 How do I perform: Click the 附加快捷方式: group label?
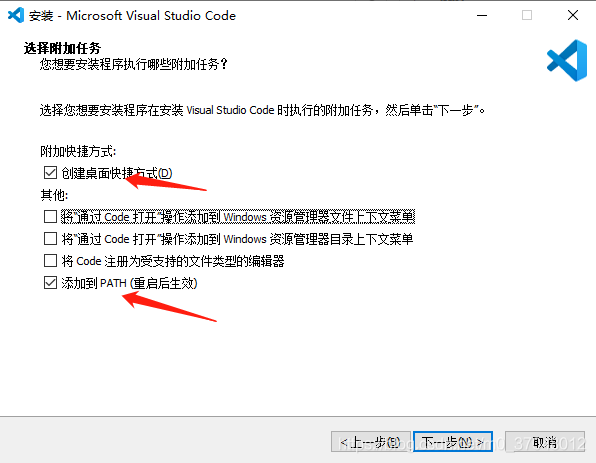click(x=78, y=151)
